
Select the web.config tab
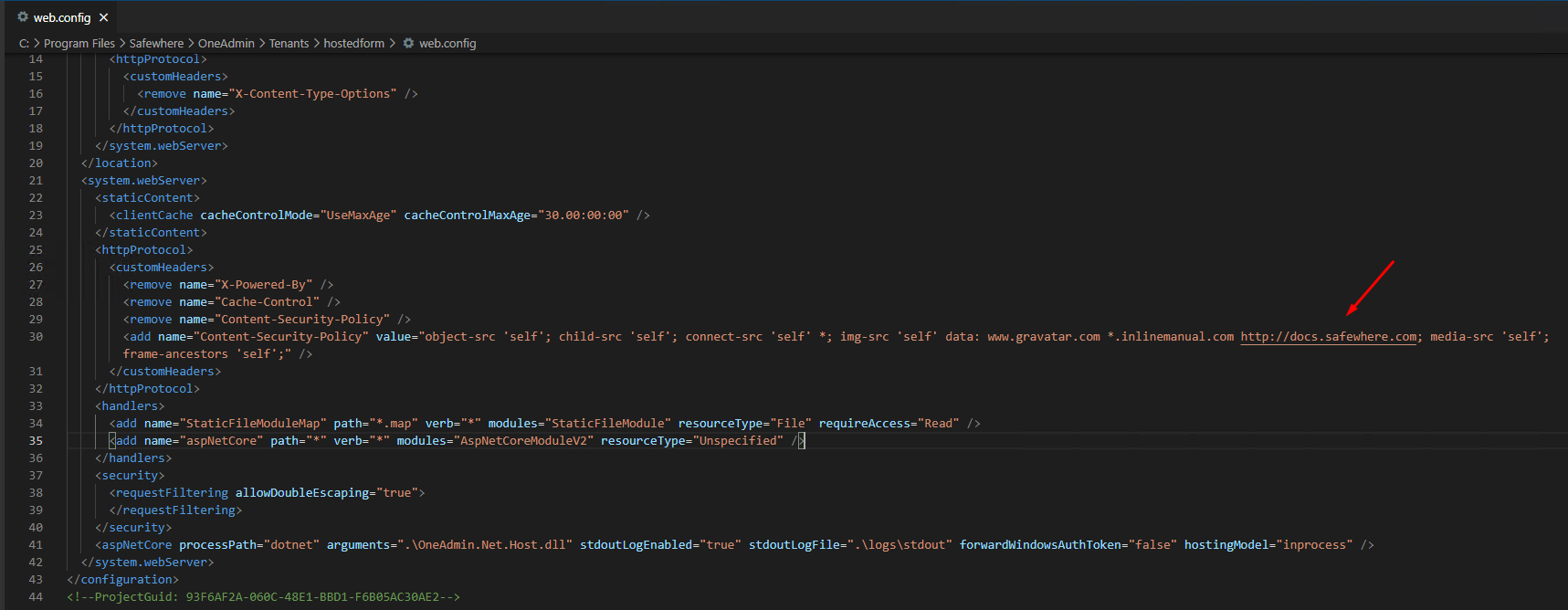tap(62, 17)
